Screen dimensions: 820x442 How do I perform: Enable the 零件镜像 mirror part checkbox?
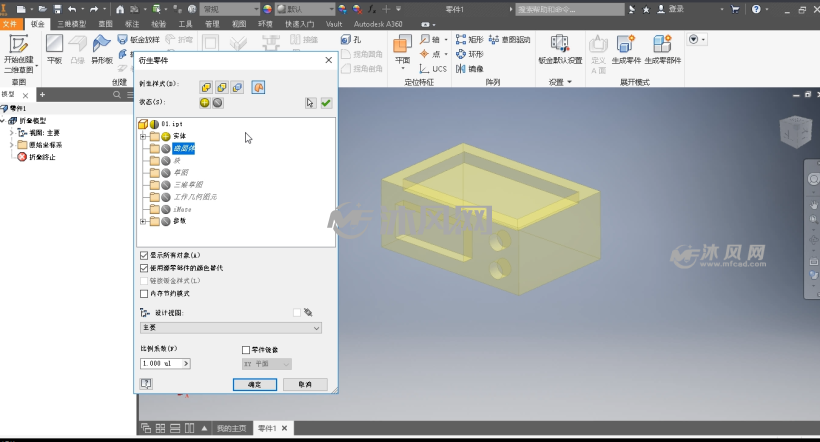click(x=246, y=349)
